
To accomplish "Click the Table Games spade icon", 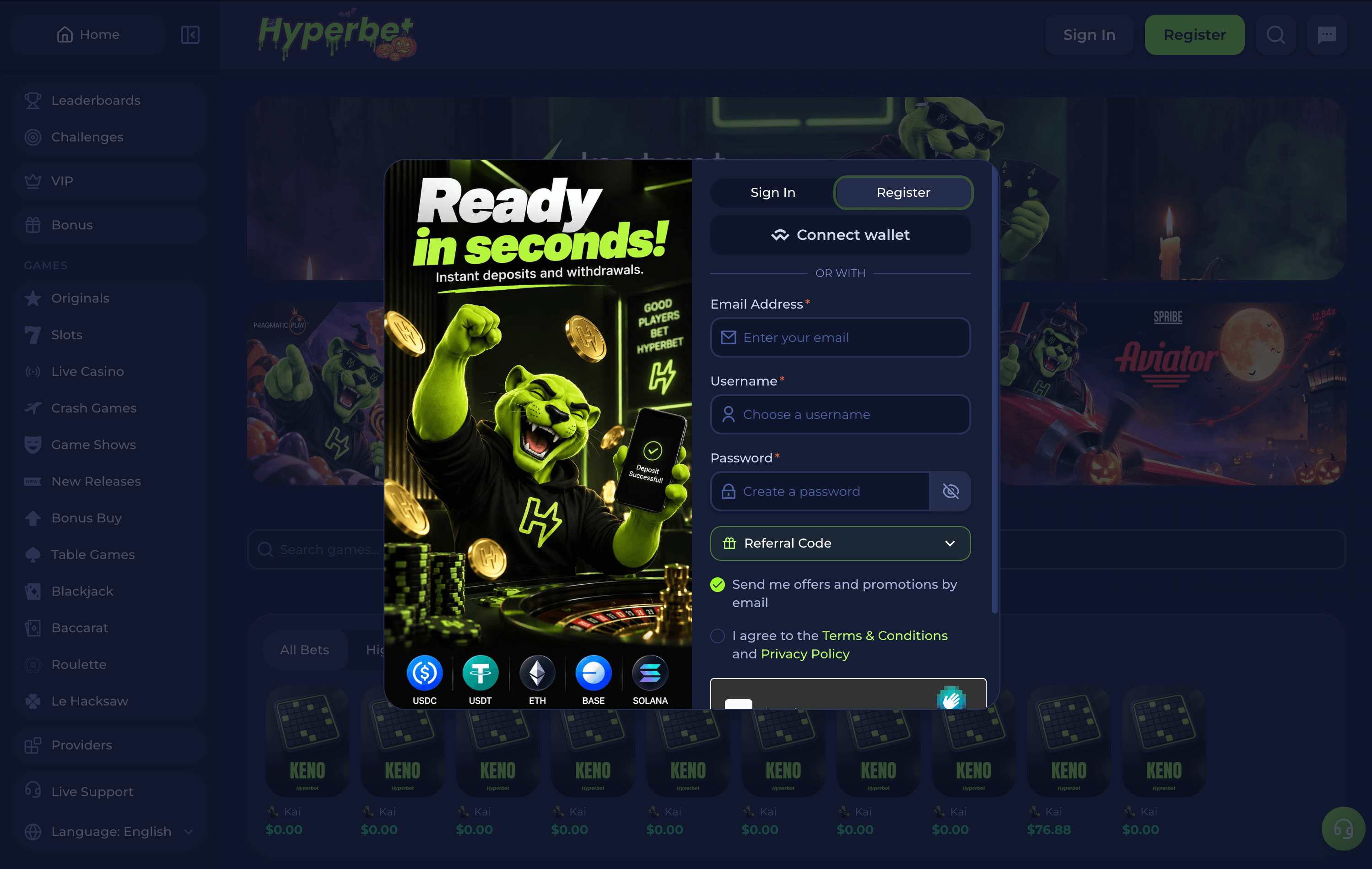I will [33, 554].
